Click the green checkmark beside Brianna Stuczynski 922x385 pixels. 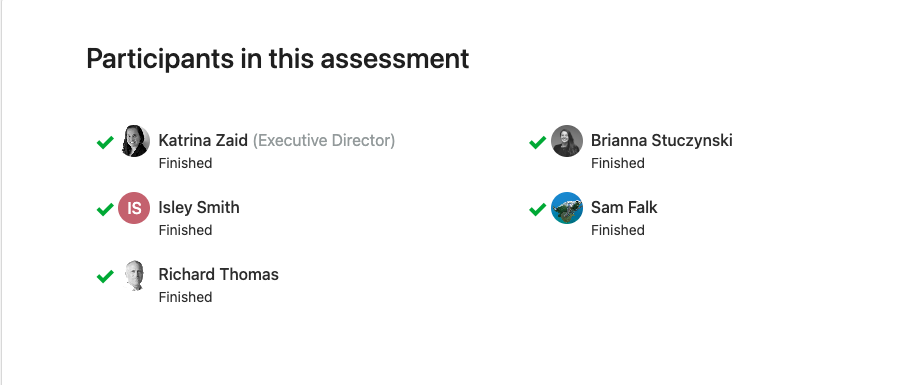pyautogui.click(x=537, y=142)
